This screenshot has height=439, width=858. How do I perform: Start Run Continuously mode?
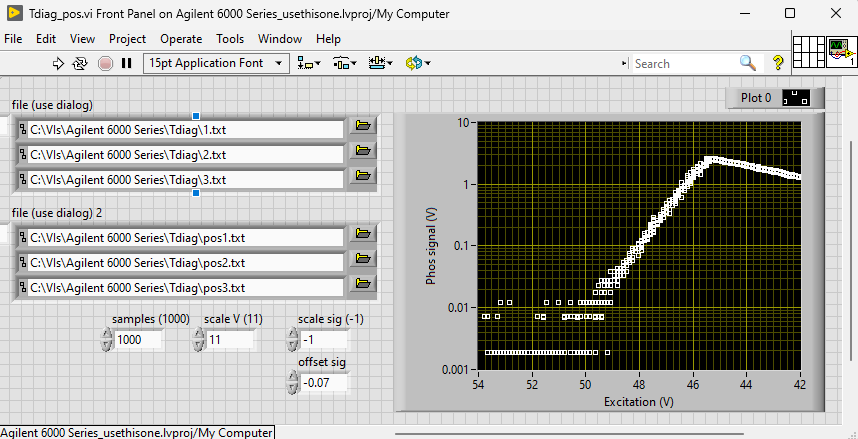click(80, 63)
